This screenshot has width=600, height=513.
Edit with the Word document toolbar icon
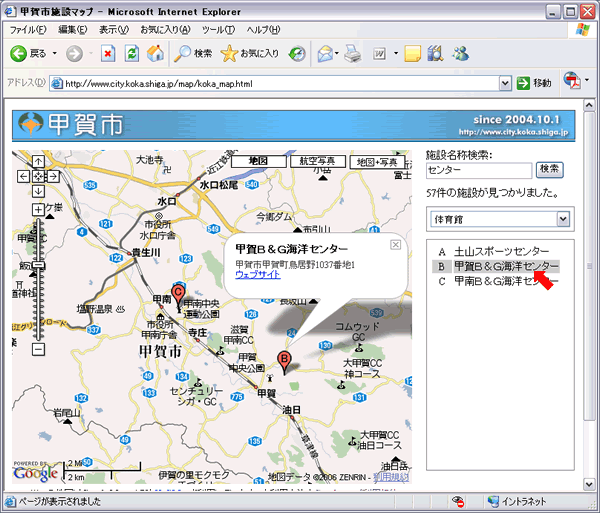tap(379, 54)
